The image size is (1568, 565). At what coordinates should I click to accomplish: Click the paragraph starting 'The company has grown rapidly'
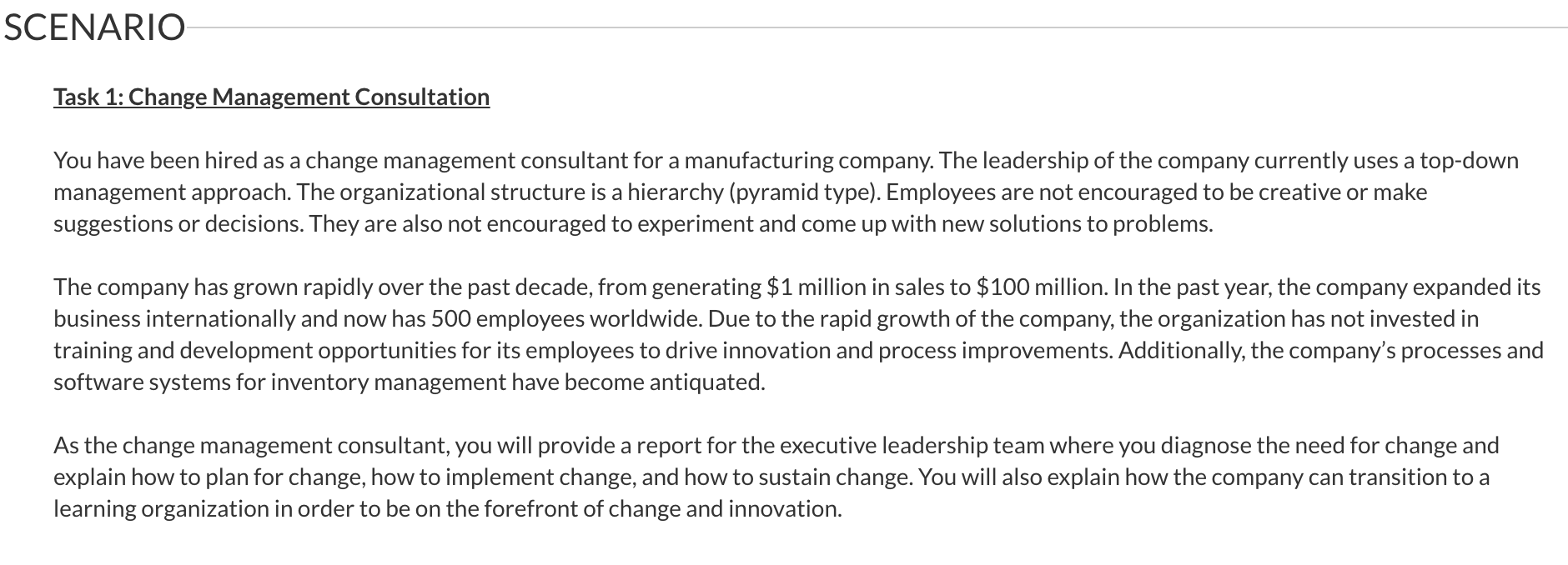798,334
